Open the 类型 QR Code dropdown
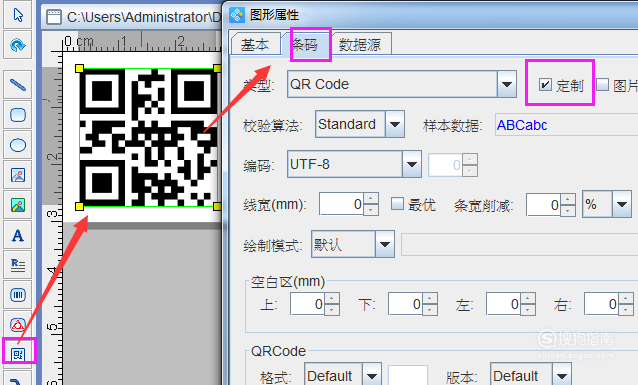This screenshot has height=385, width=638. (507, 84)
